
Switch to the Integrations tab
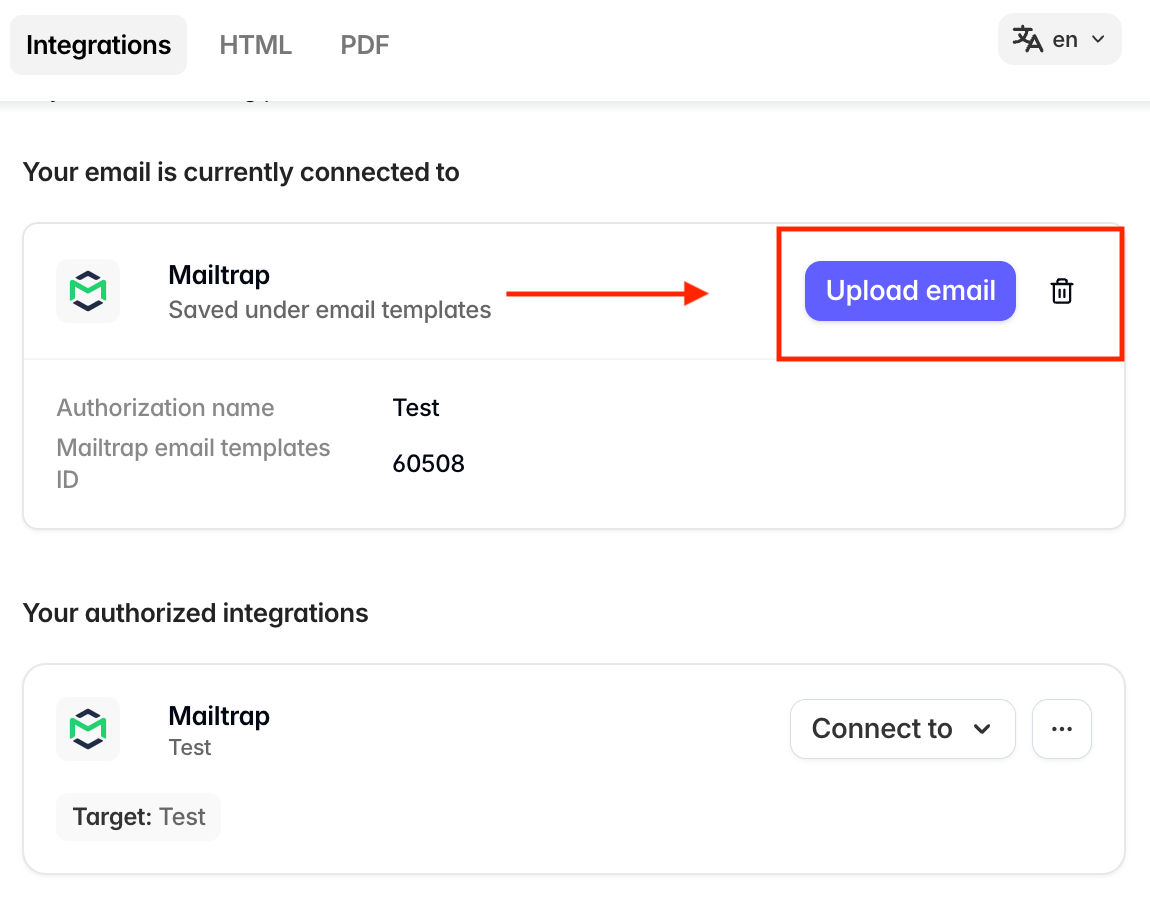pyautogui.click(x=98, y=45)
